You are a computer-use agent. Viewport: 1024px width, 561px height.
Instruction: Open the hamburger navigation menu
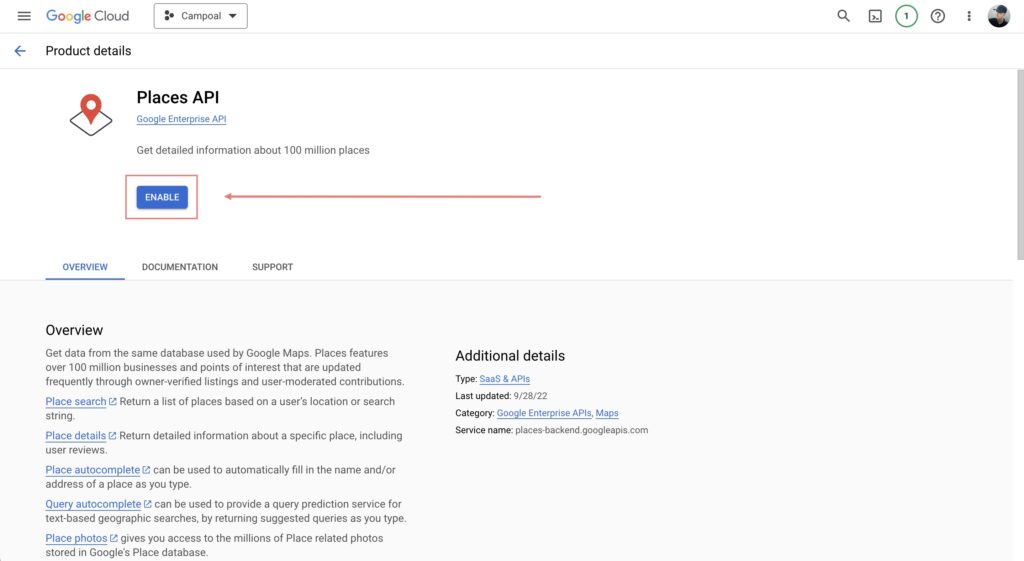pyautogui.click(x=24, y=16)
